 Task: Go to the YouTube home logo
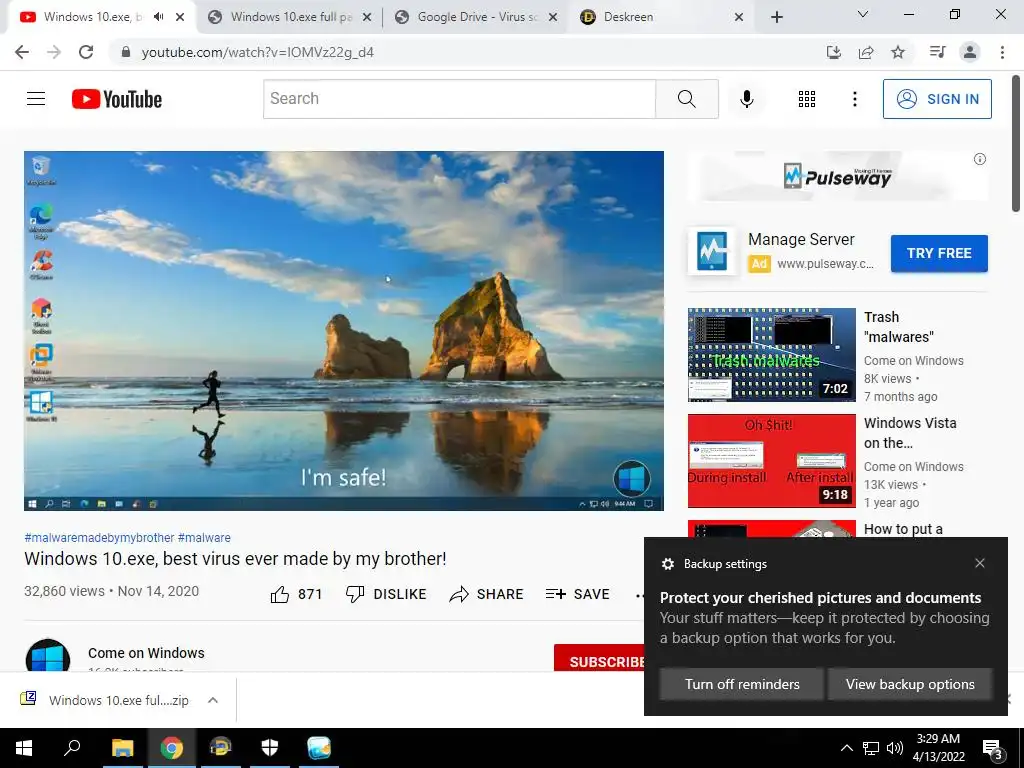tap(117, 99)
